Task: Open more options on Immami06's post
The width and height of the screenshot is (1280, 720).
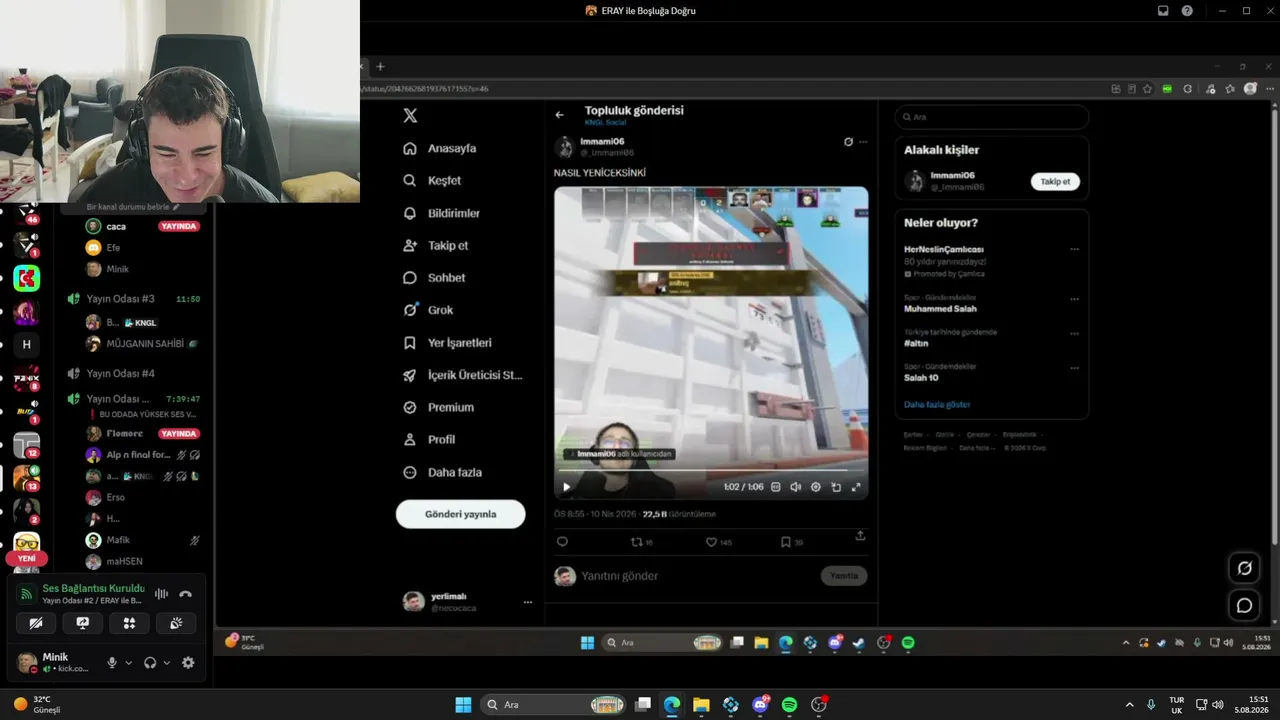Action: coord(864,142)
